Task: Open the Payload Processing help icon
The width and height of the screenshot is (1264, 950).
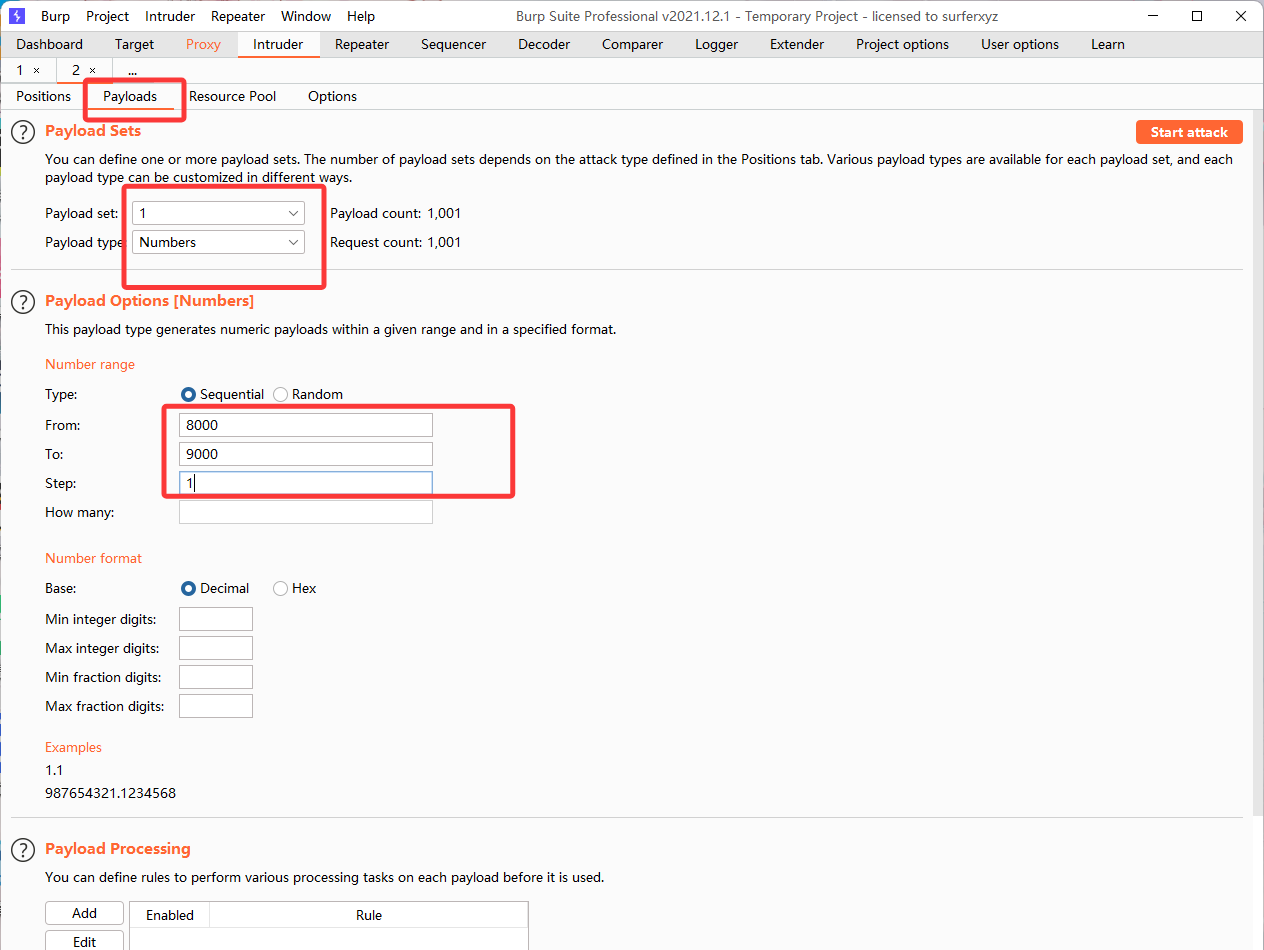Action: (22, 850)
